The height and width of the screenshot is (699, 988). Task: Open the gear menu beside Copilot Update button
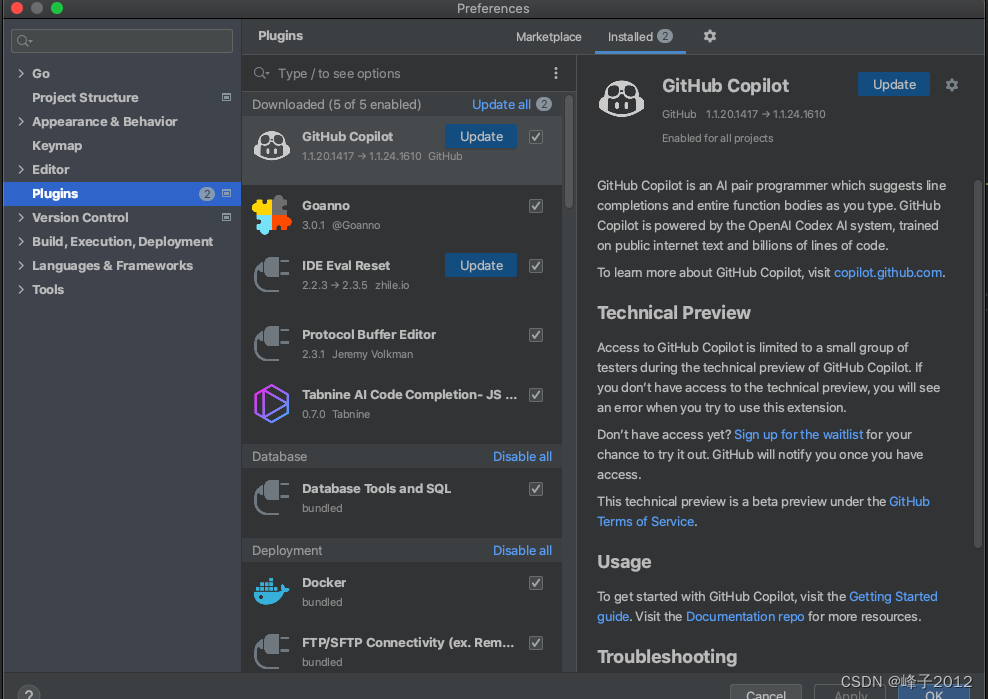951,85
